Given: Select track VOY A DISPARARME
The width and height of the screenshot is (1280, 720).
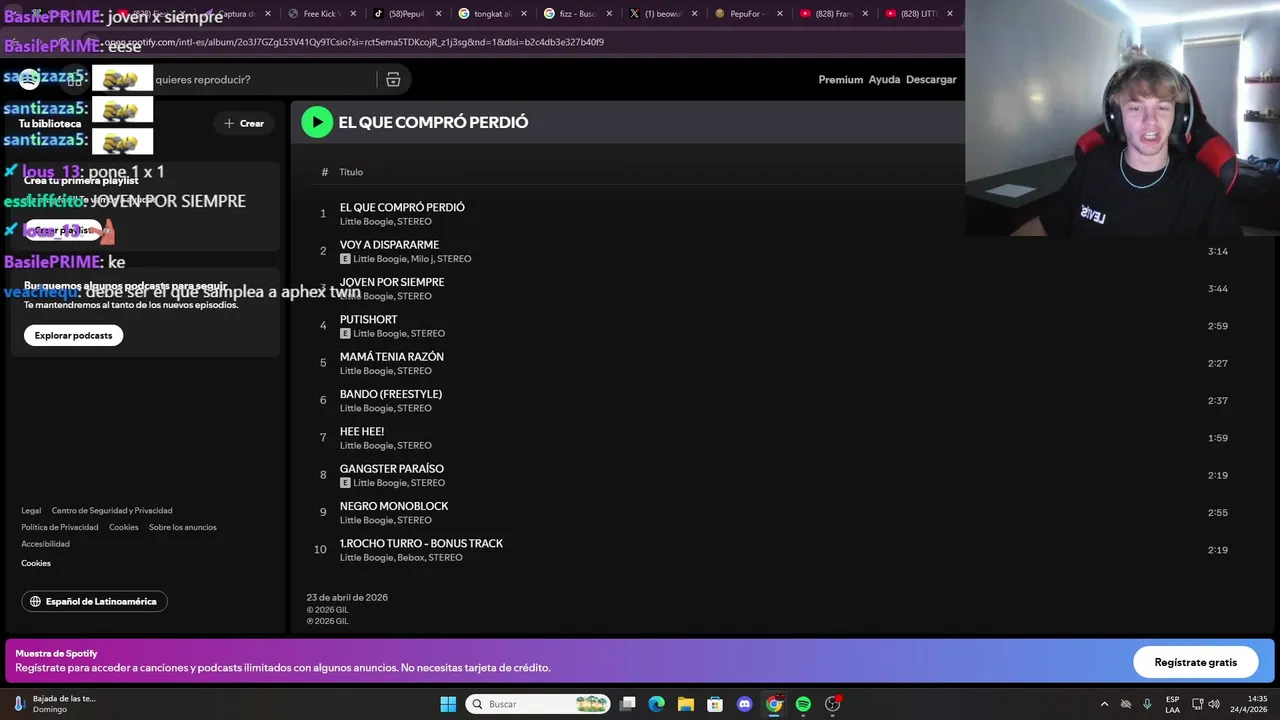Looking at the screenshot, I should 389,245.
